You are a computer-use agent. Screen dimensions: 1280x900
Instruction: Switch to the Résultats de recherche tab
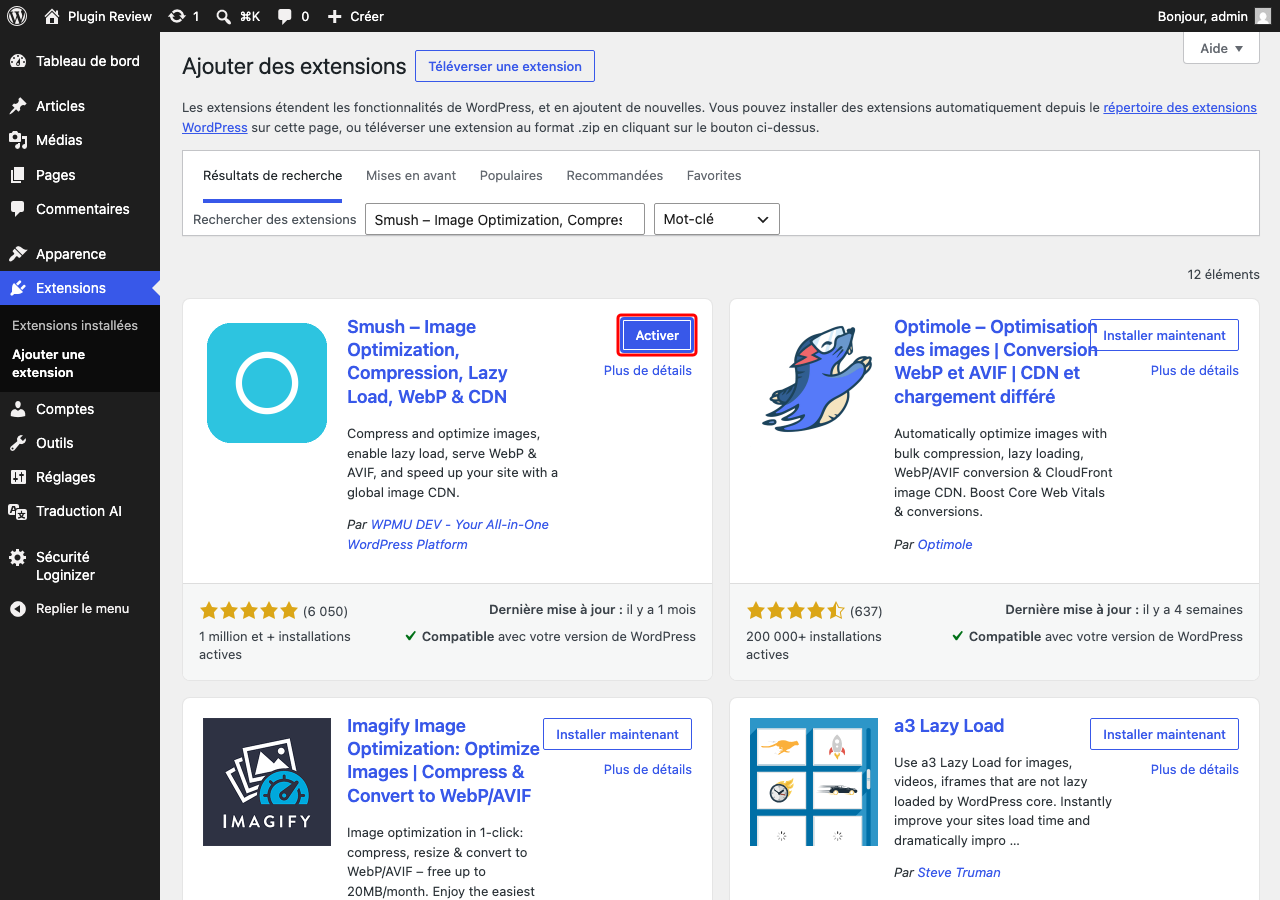click(272, 176)
